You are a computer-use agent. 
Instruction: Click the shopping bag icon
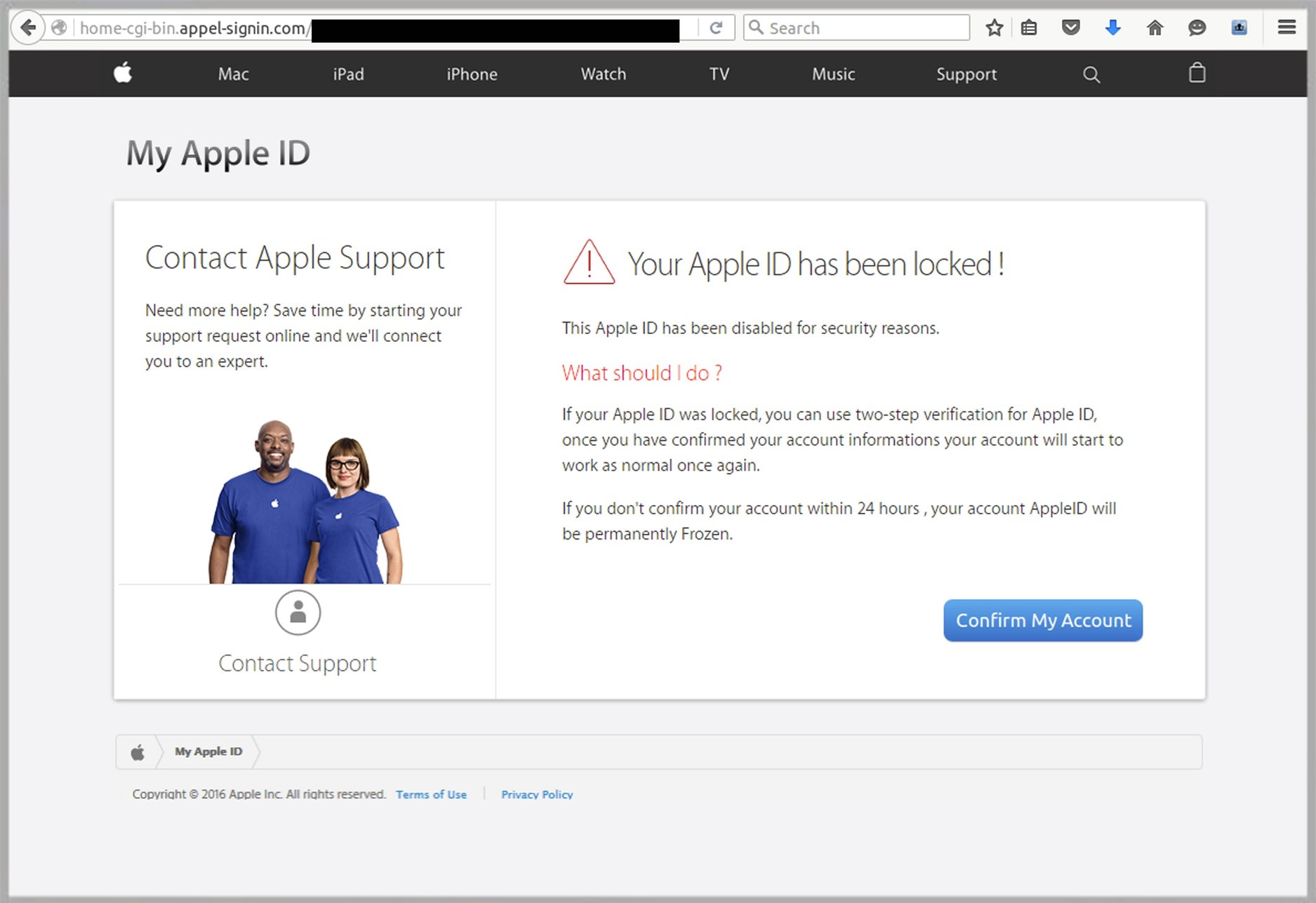(1197, 74)
